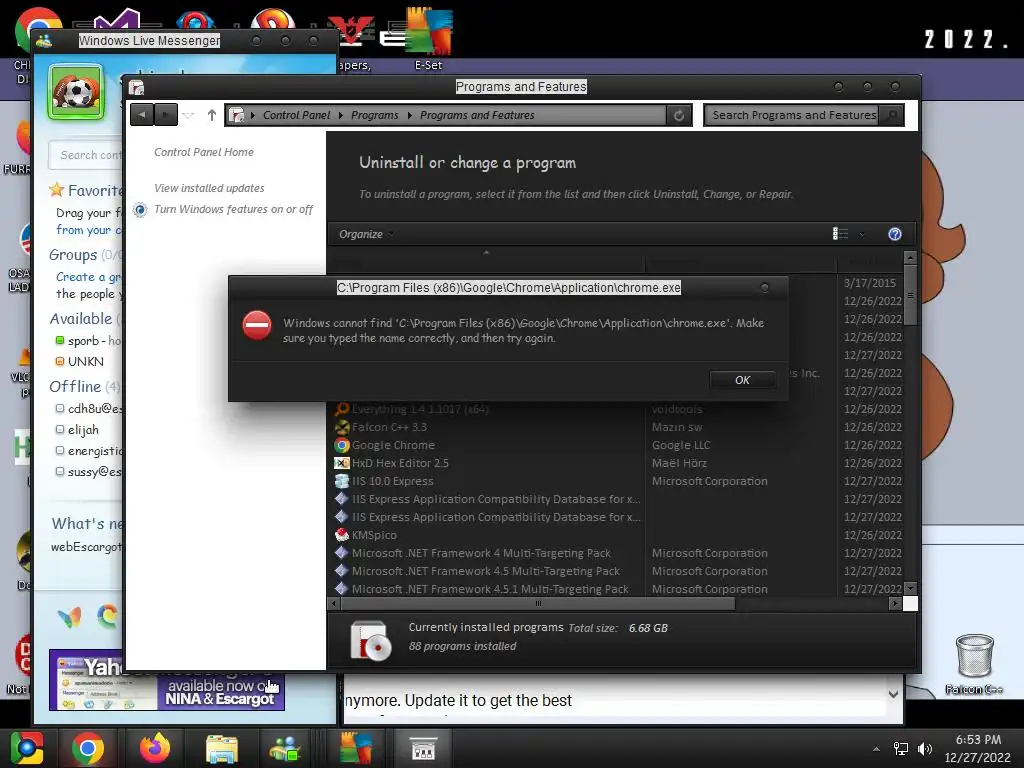Click the Start button on taskbar
Viewport: 1024px width, 768px height.
click(26, 748)
